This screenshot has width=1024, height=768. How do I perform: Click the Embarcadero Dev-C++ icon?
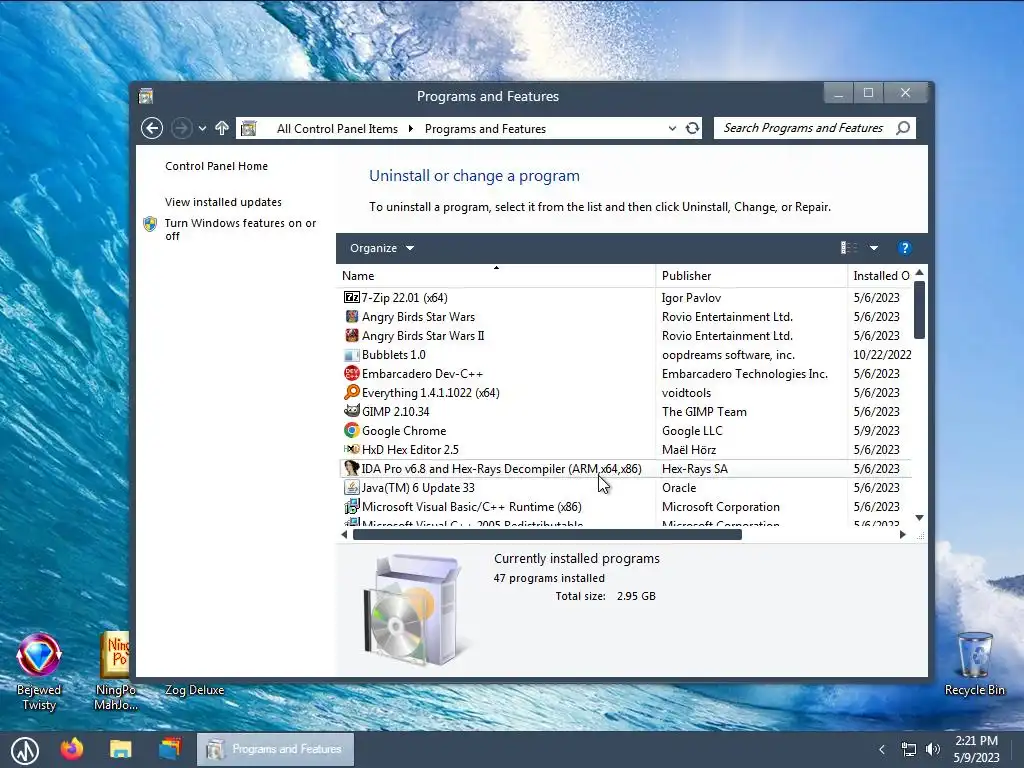point(351,374)
